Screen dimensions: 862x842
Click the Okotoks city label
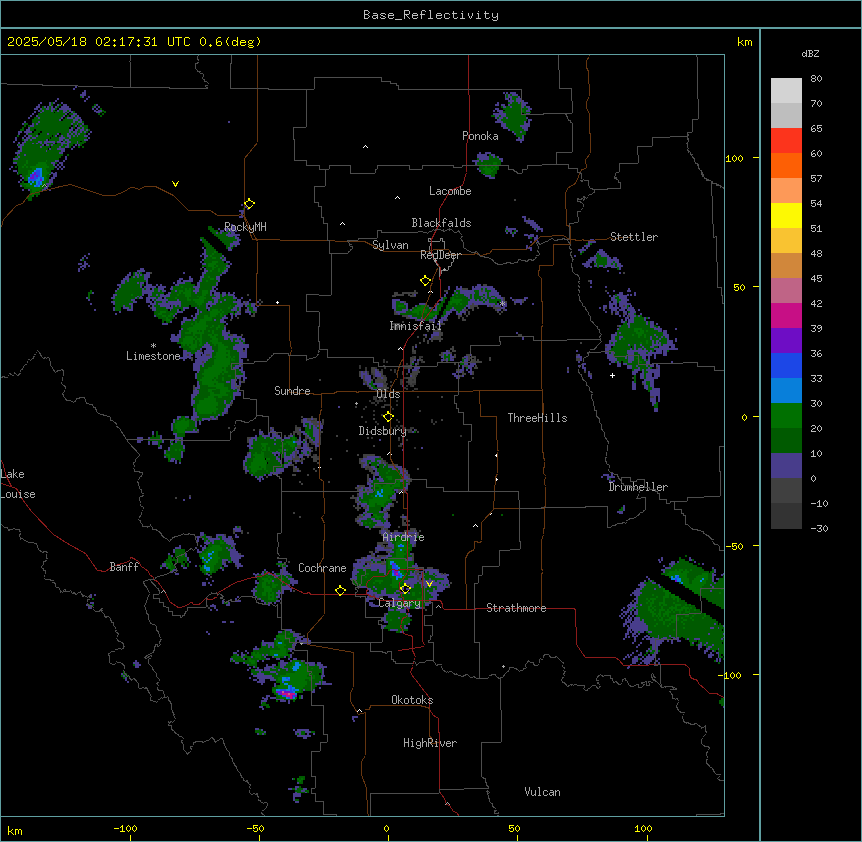click(x=412, y=700)
